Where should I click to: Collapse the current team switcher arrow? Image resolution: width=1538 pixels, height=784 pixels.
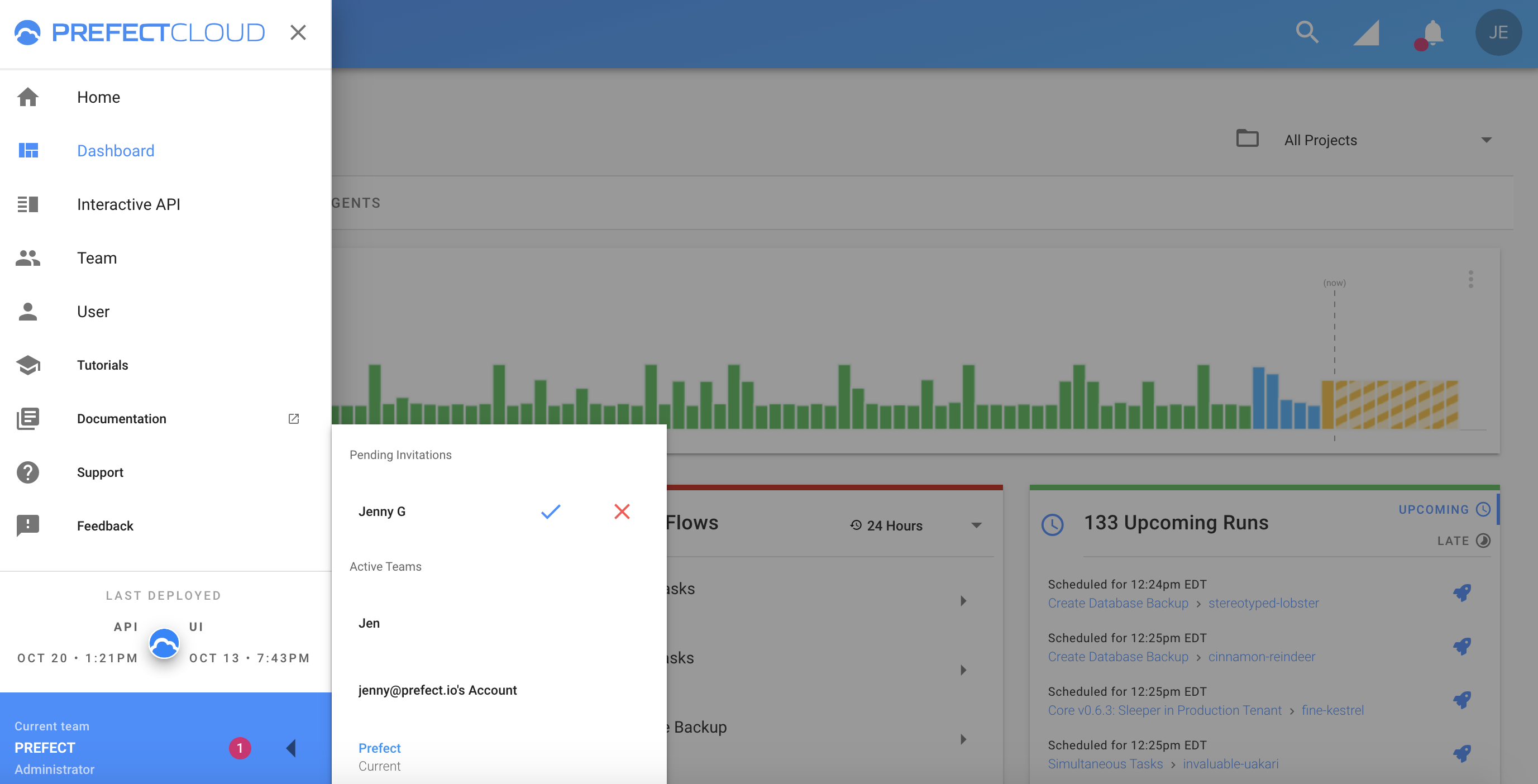coord(292,748)
